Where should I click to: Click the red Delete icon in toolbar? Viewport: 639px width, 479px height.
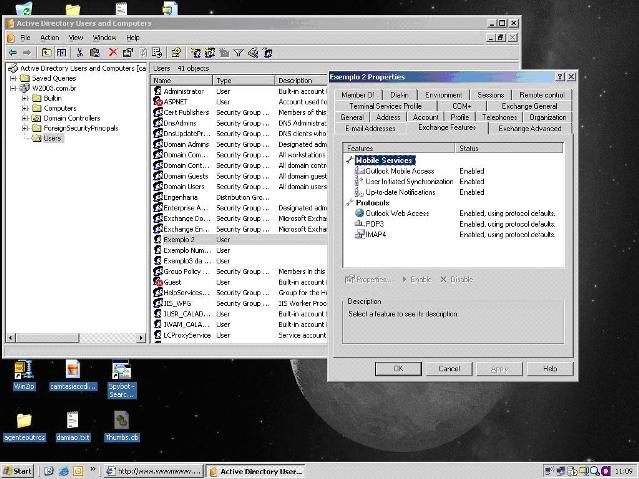tap(113, 52)
